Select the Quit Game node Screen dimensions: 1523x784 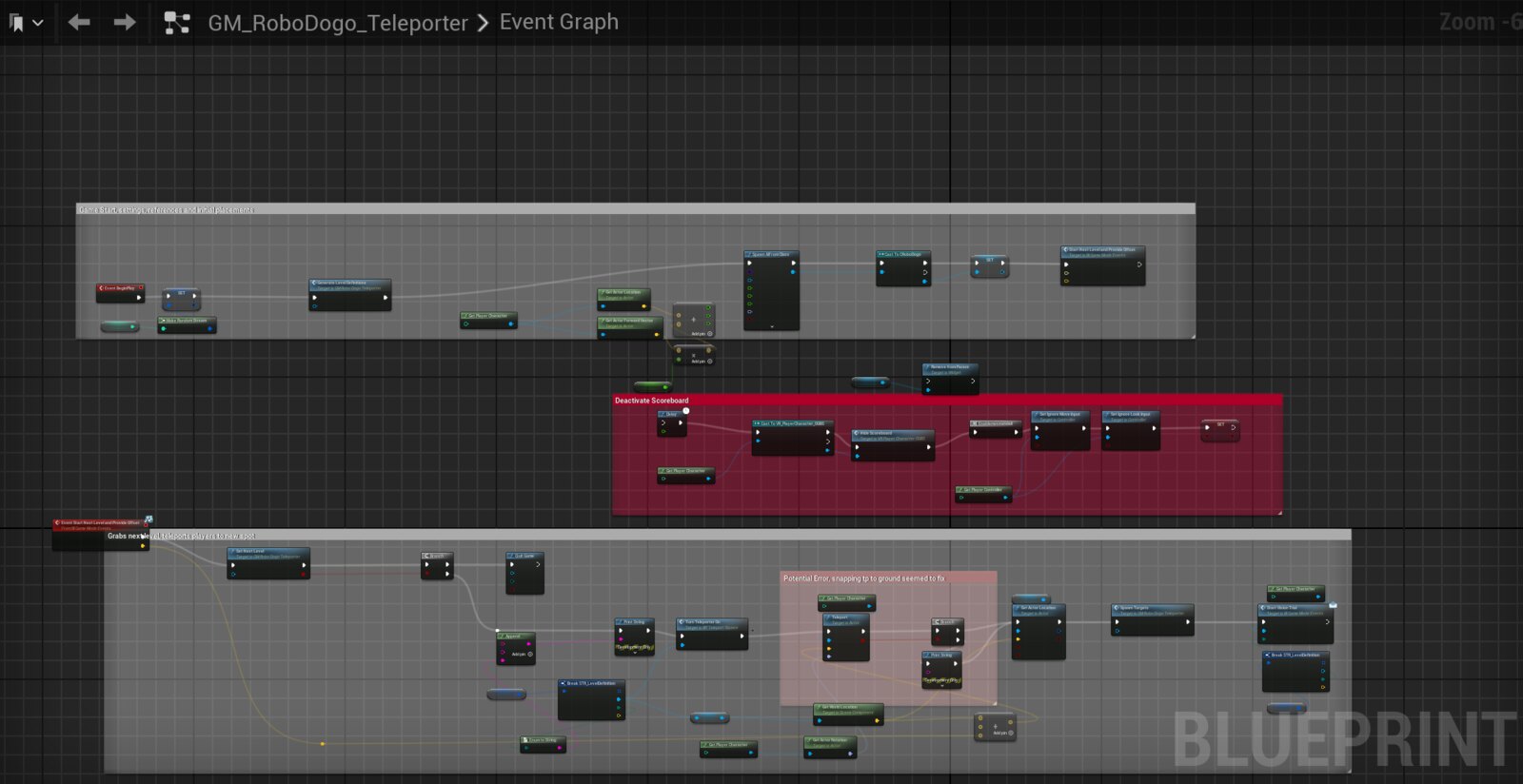pos(524,573)
